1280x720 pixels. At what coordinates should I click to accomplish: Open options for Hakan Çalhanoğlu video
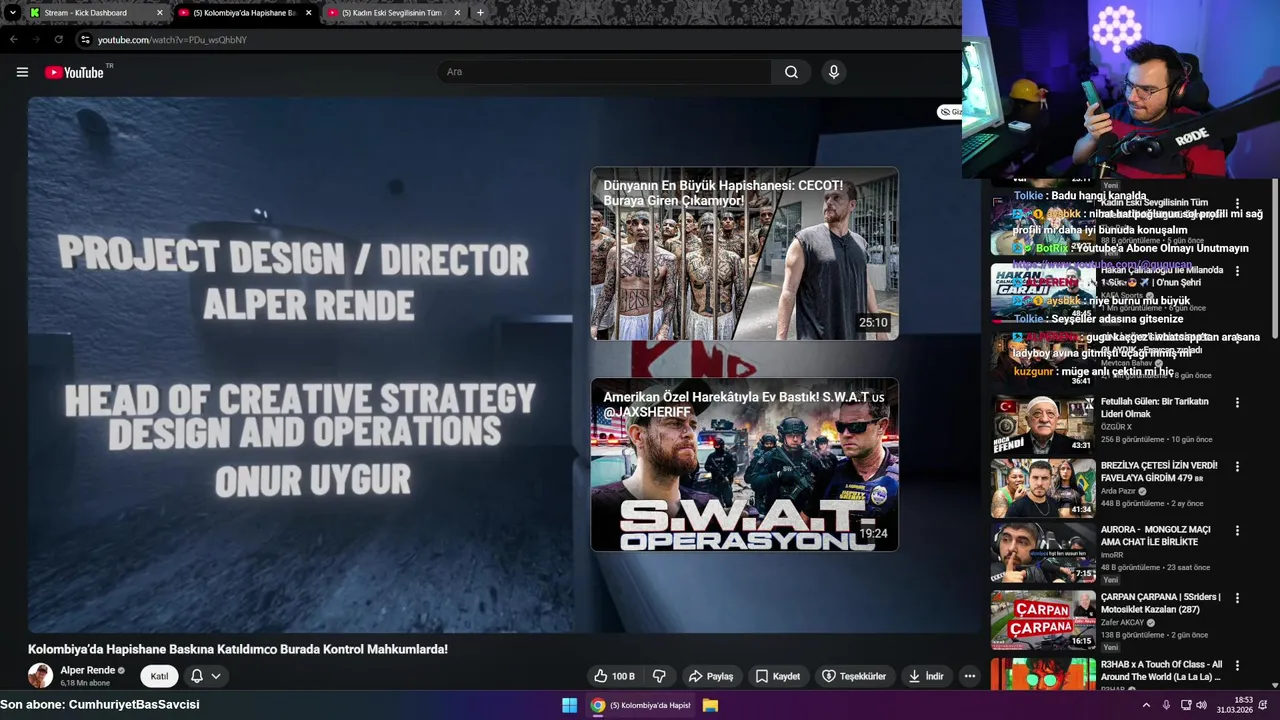point(1237,271)
